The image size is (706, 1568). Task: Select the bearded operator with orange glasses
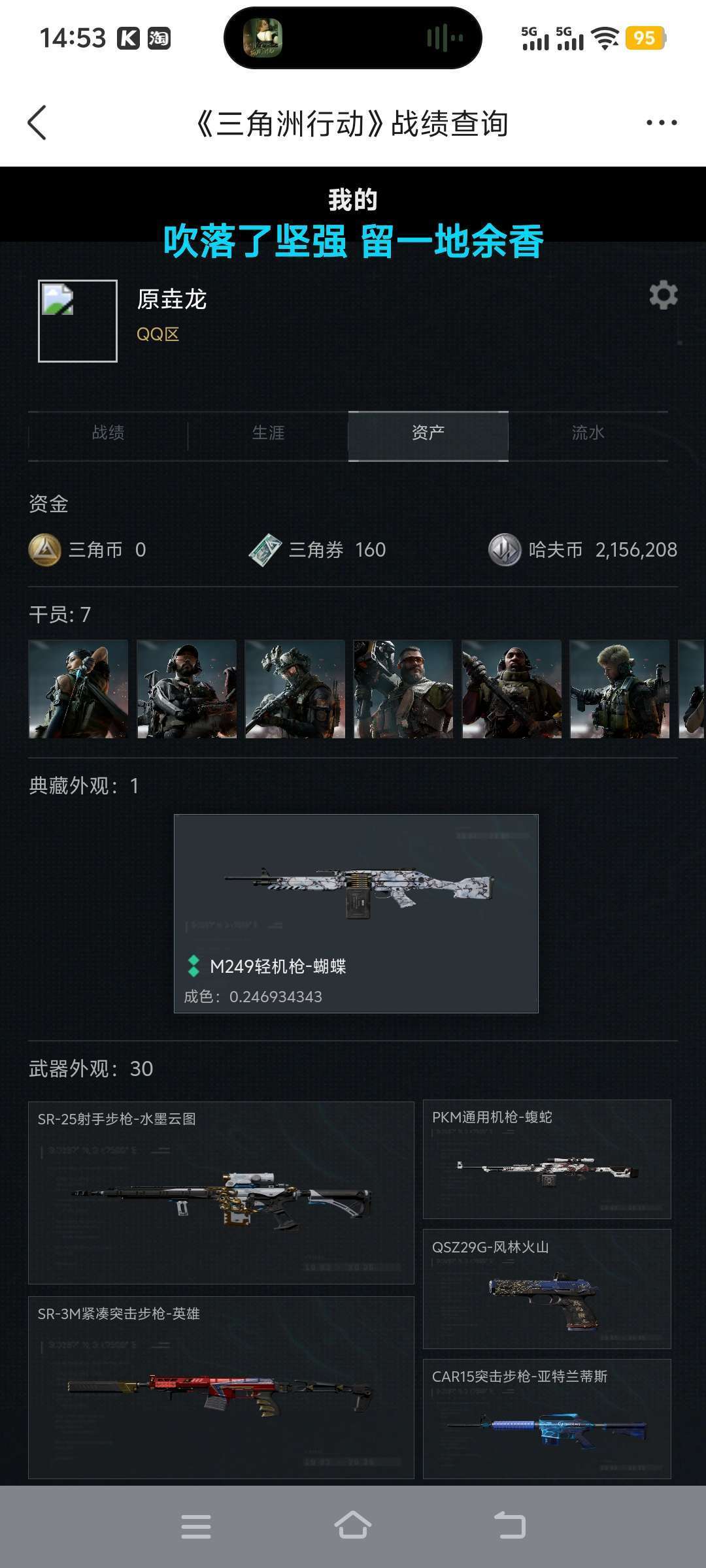pyautogui.click(x=403, y=689)
